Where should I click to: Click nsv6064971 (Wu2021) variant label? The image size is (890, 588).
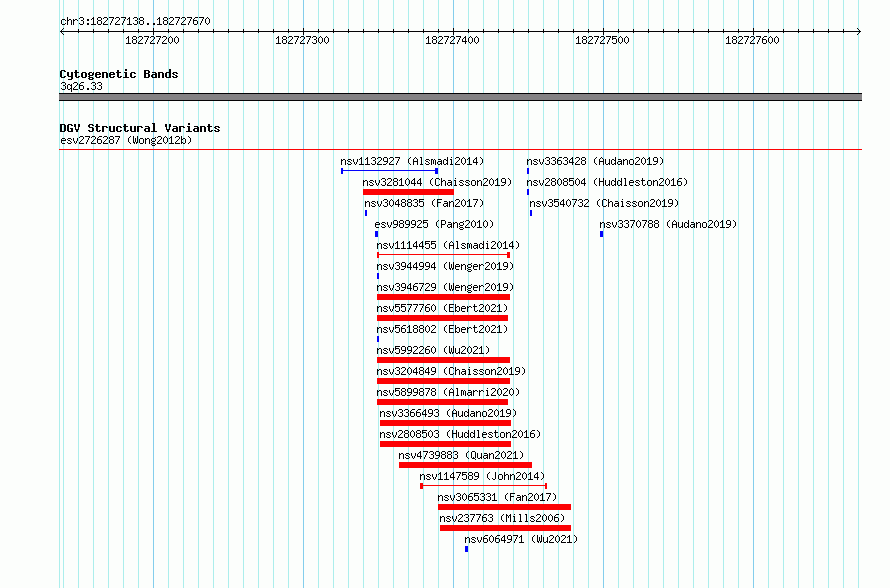521,539
